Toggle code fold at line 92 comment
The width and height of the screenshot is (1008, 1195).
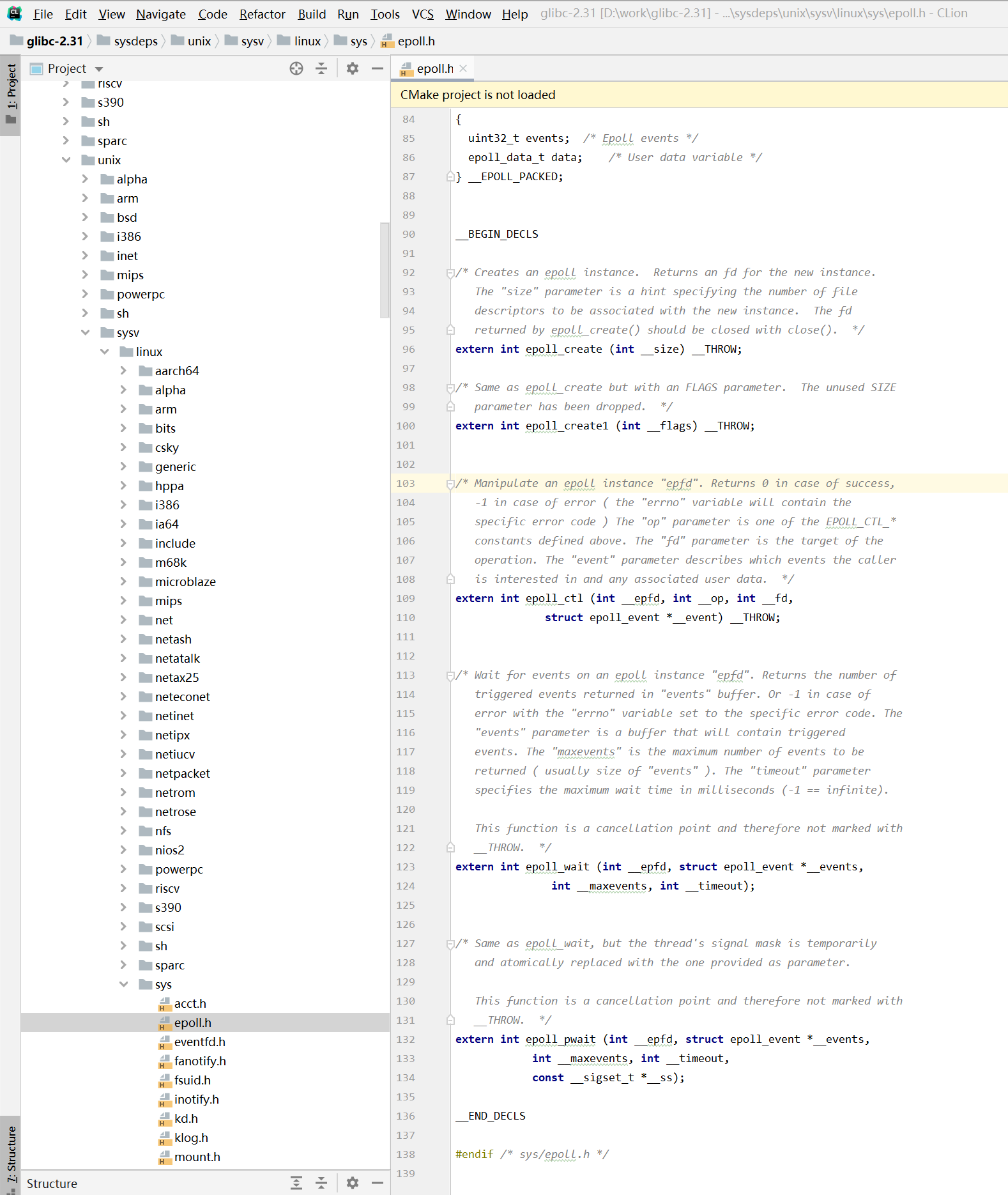point(450,273)
